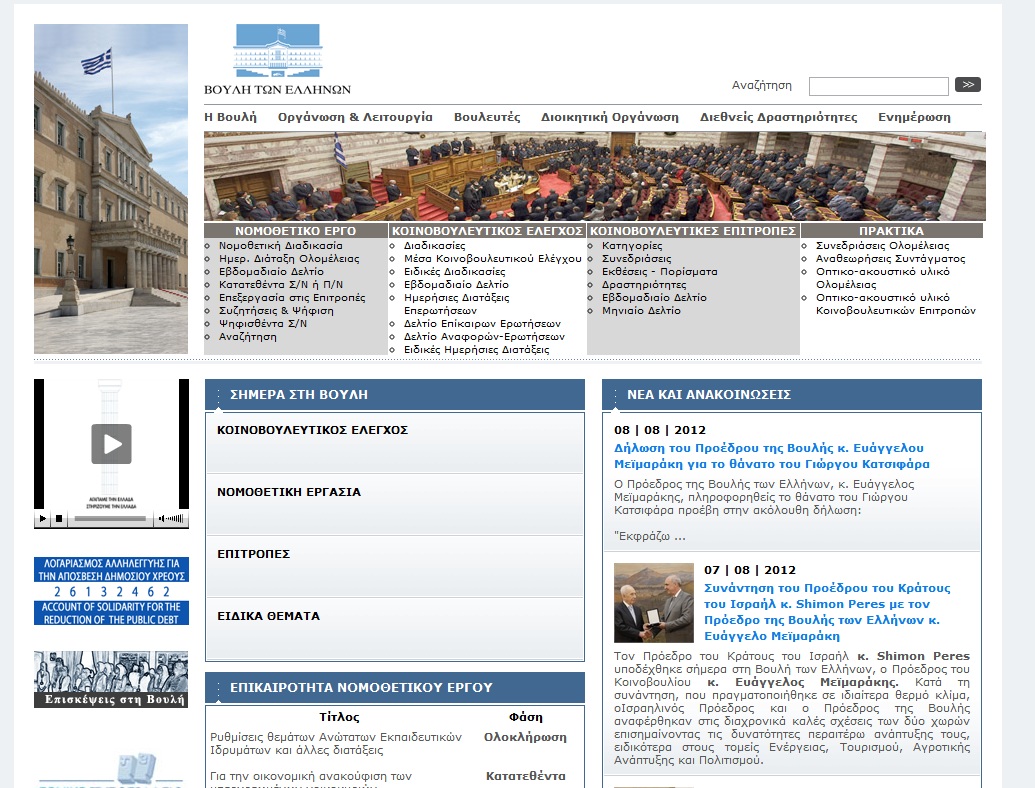Open Ημερήσιες Διατάξεις Επερωτήσεων link
Image resolution: width=1035 pixels, height=788 pixels.
(x=456, y=304)
